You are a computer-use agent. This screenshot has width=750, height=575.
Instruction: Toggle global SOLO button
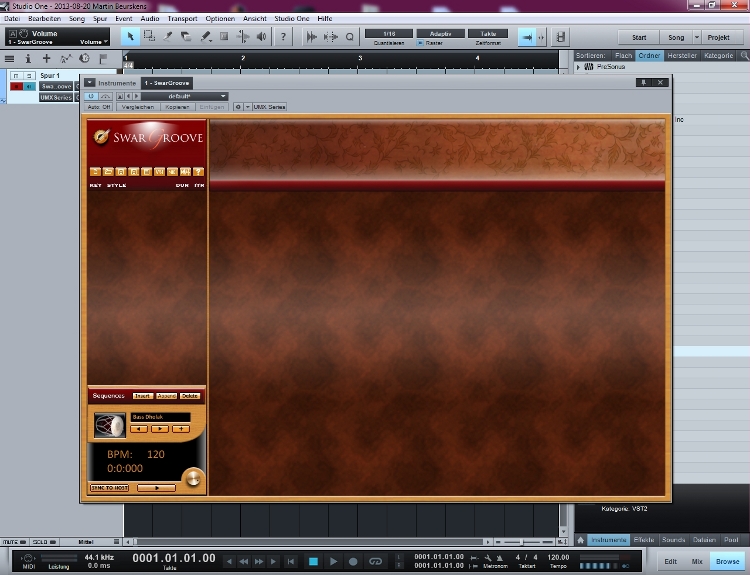pos(44,542)
